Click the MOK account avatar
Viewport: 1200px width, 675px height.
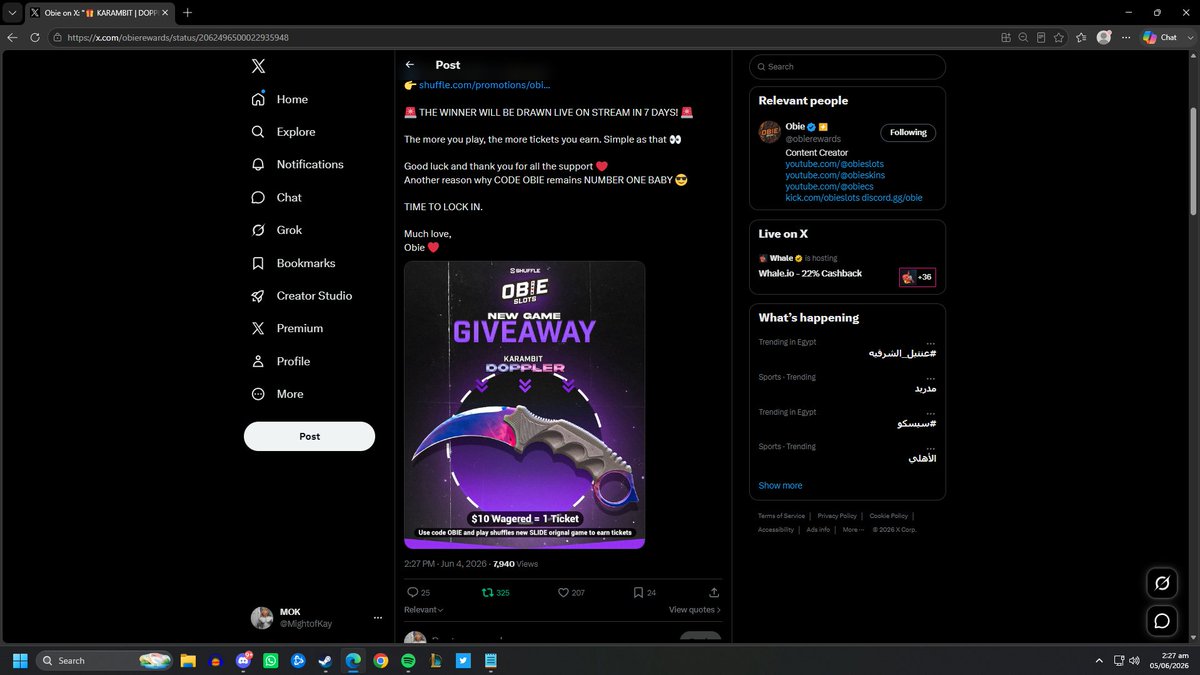tap(262, 618)
